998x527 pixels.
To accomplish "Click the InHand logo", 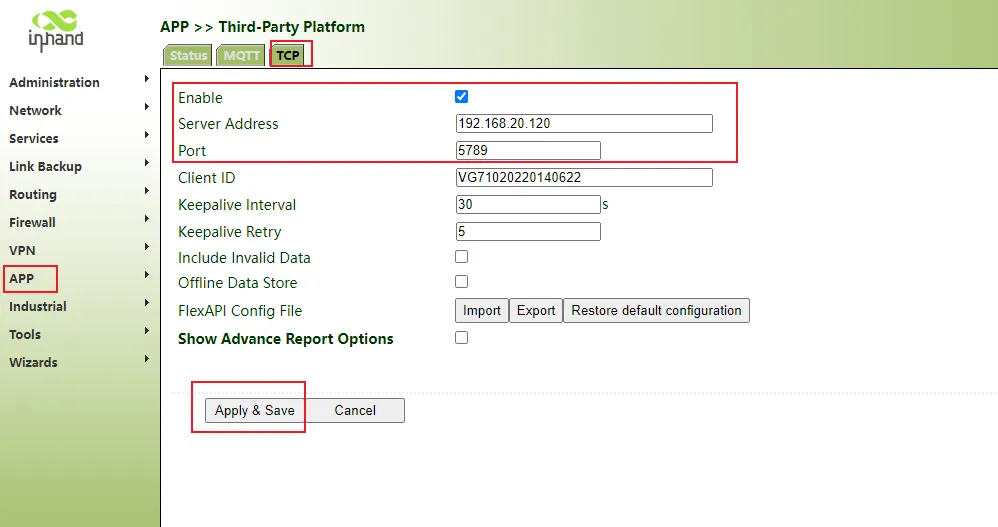I will tap(56, 30).
